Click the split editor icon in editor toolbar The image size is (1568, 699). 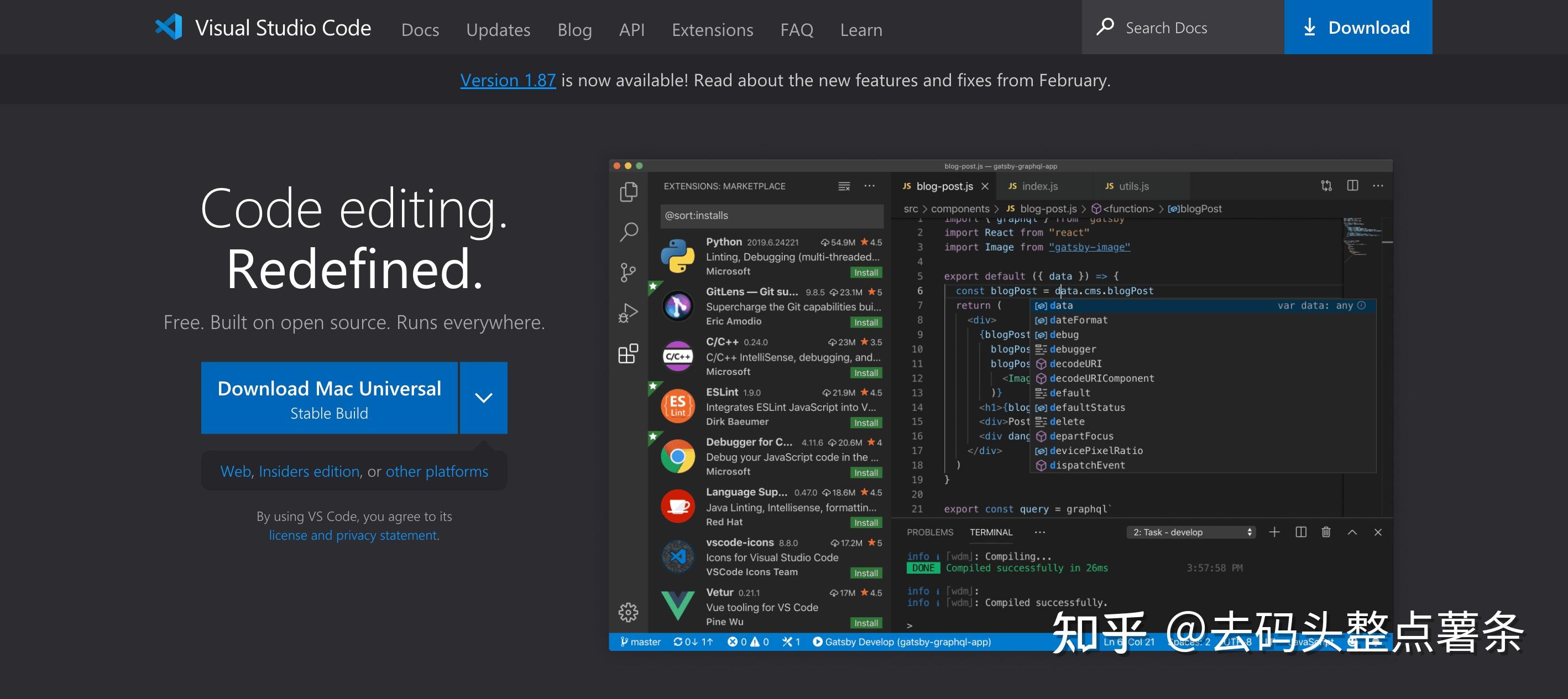1352,186
